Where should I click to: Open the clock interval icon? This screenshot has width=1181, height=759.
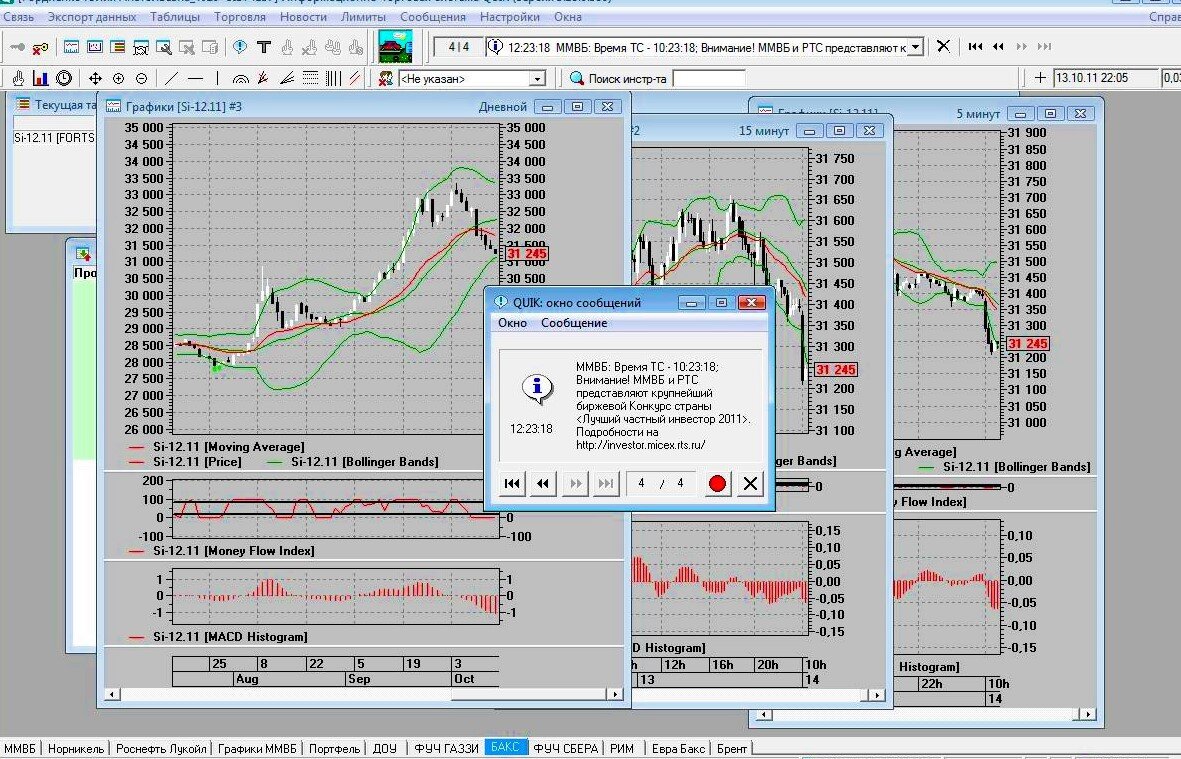[64, 78]
